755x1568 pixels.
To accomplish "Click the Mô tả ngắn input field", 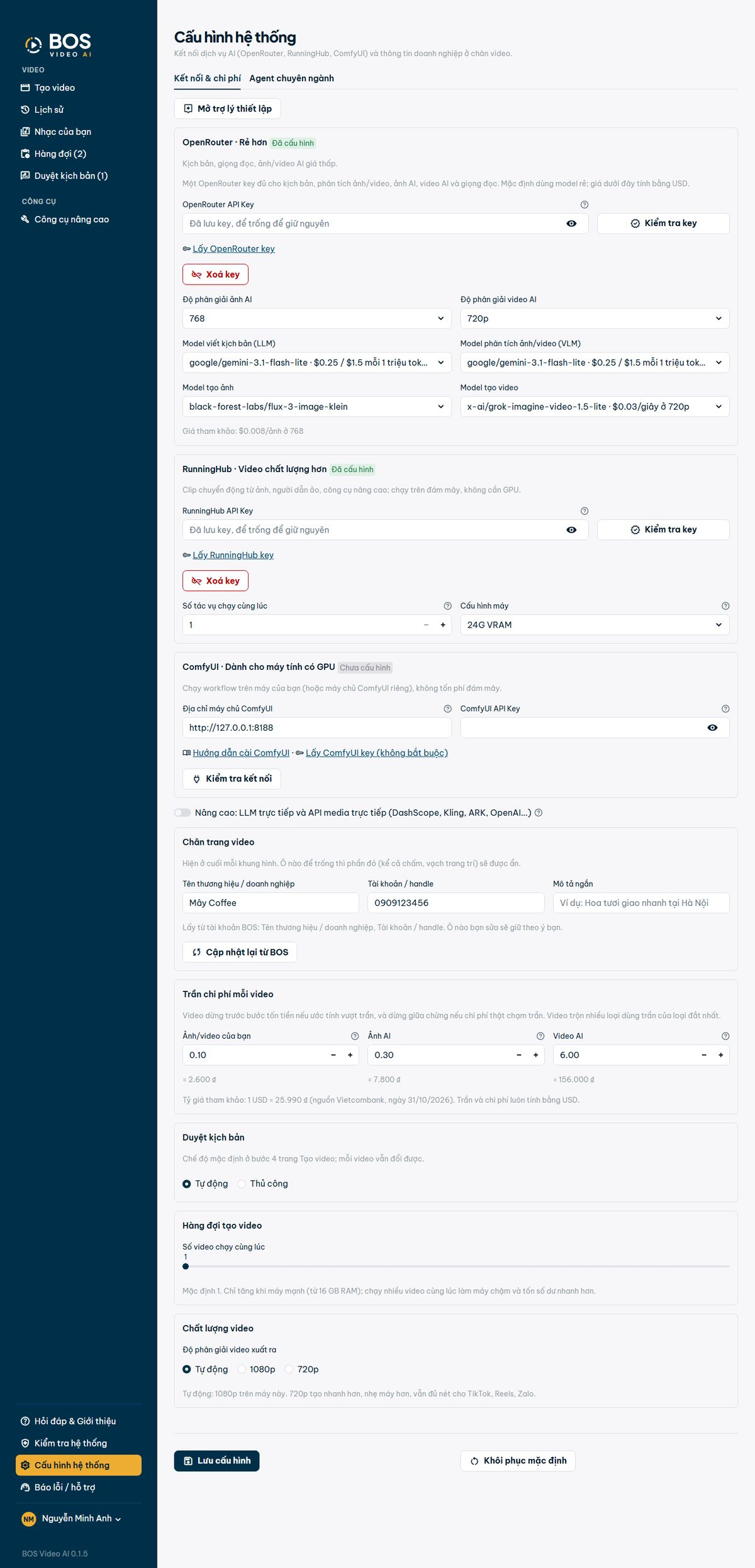I will point(641,903).
